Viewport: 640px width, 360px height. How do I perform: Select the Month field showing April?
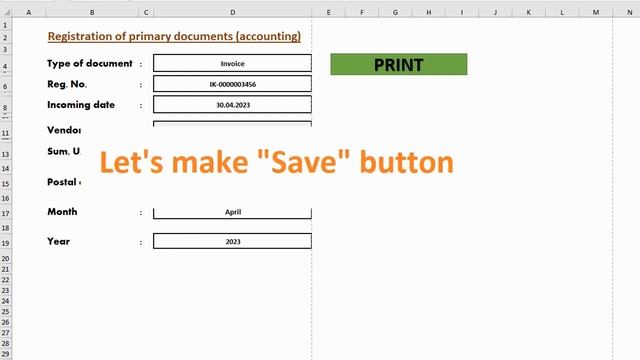(x=232, y=212)
